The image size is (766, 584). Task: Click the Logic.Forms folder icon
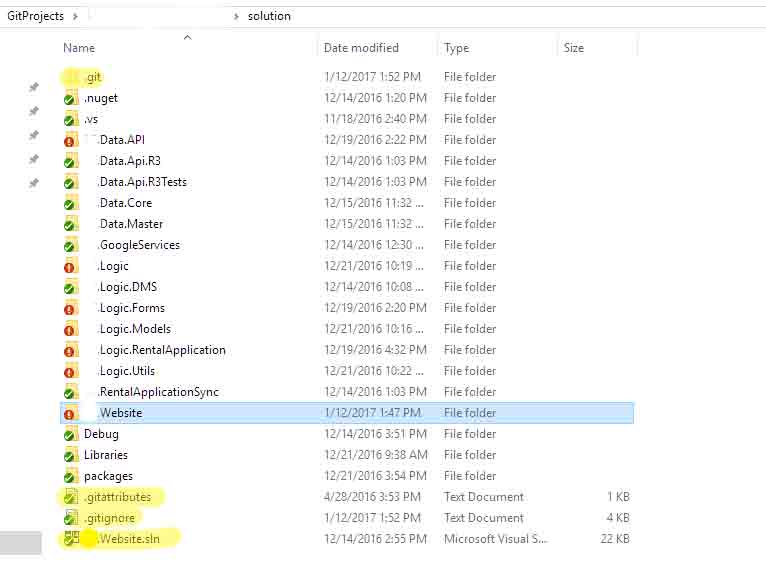(x=71, y=308)
